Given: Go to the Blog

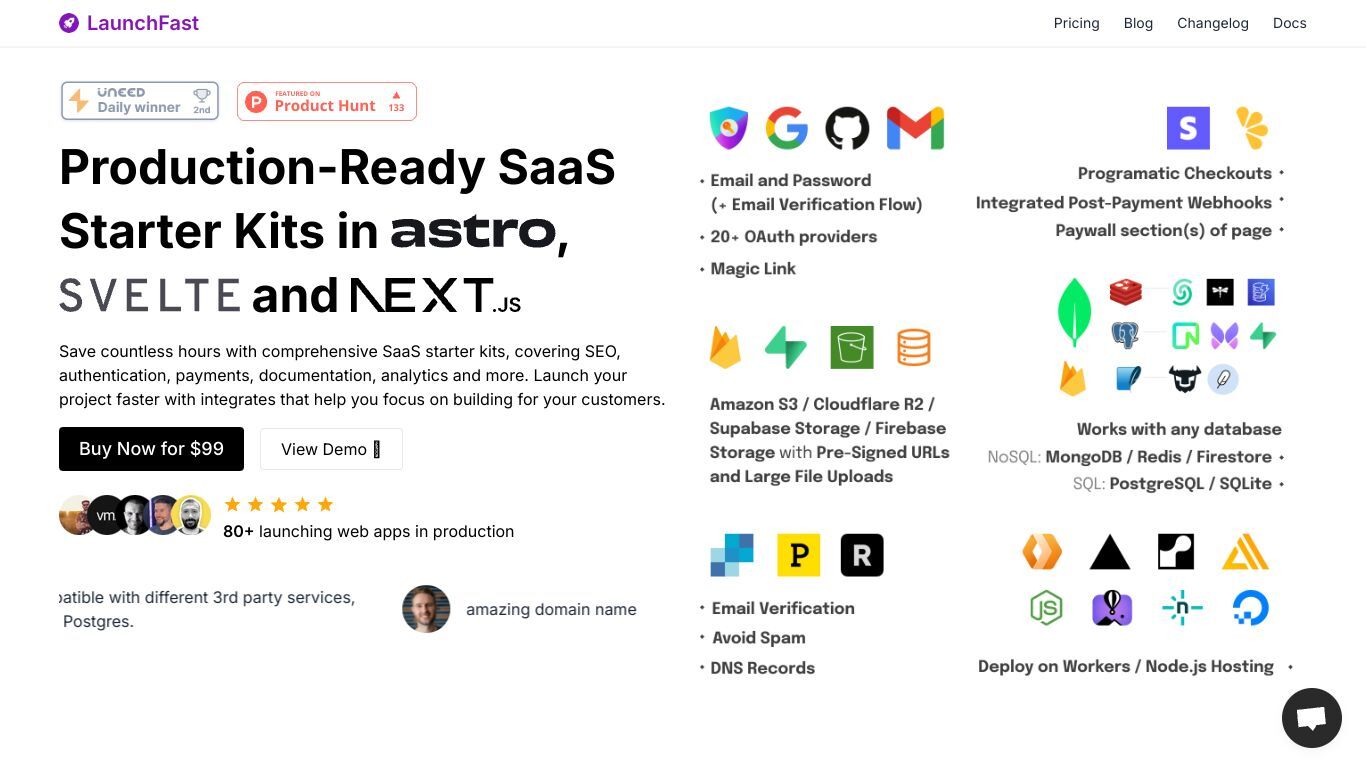Looking at the screenshot, I should pyautogui.click(x=1138, y=23).
